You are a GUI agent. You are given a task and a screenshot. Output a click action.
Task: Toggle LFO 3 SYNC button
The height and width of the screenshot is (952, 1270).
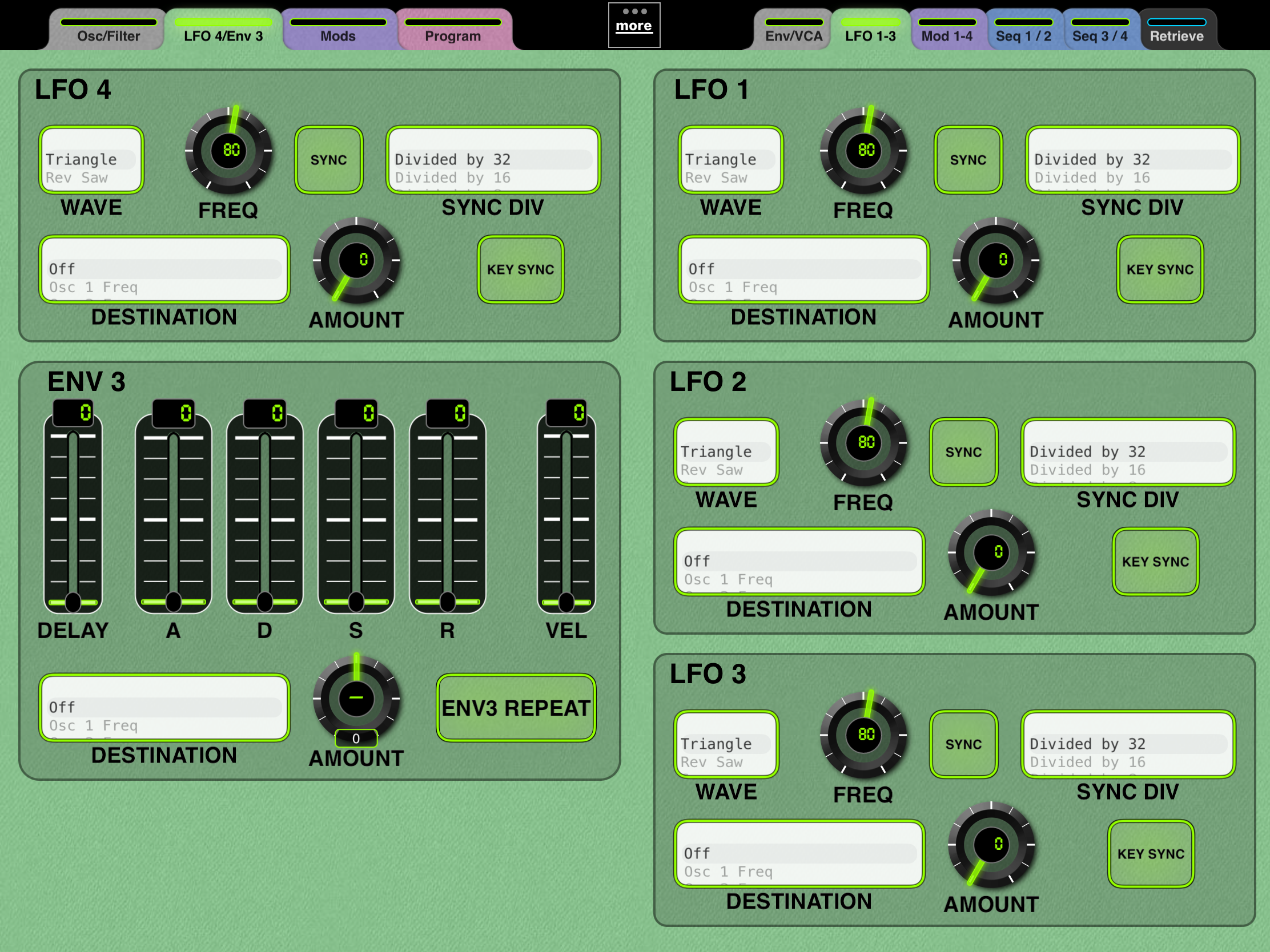(963, 744)
